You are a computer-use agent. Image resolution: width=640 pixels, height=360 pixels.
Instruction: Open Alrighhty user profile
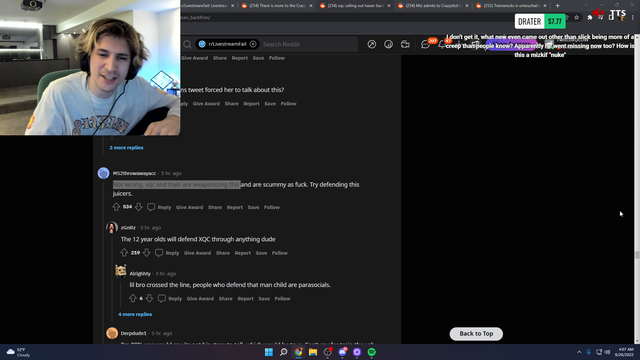pyautogui.click(x=140, y=273)
